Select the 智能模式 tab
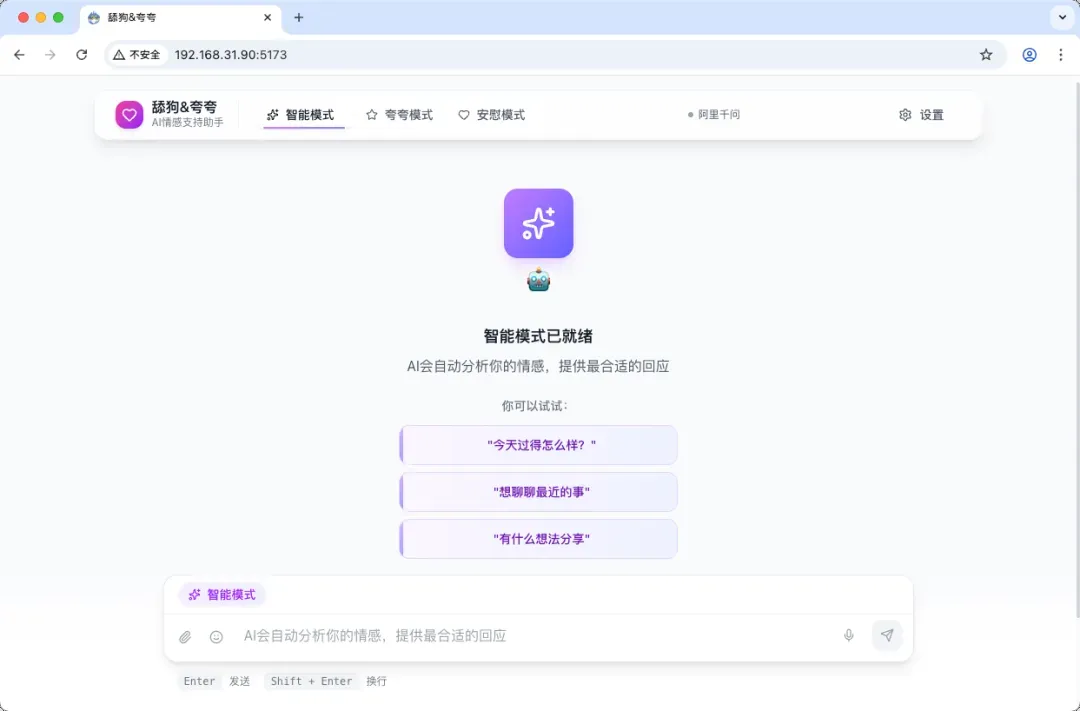Viewport: 1080px width, 711px height. point(300,115)
